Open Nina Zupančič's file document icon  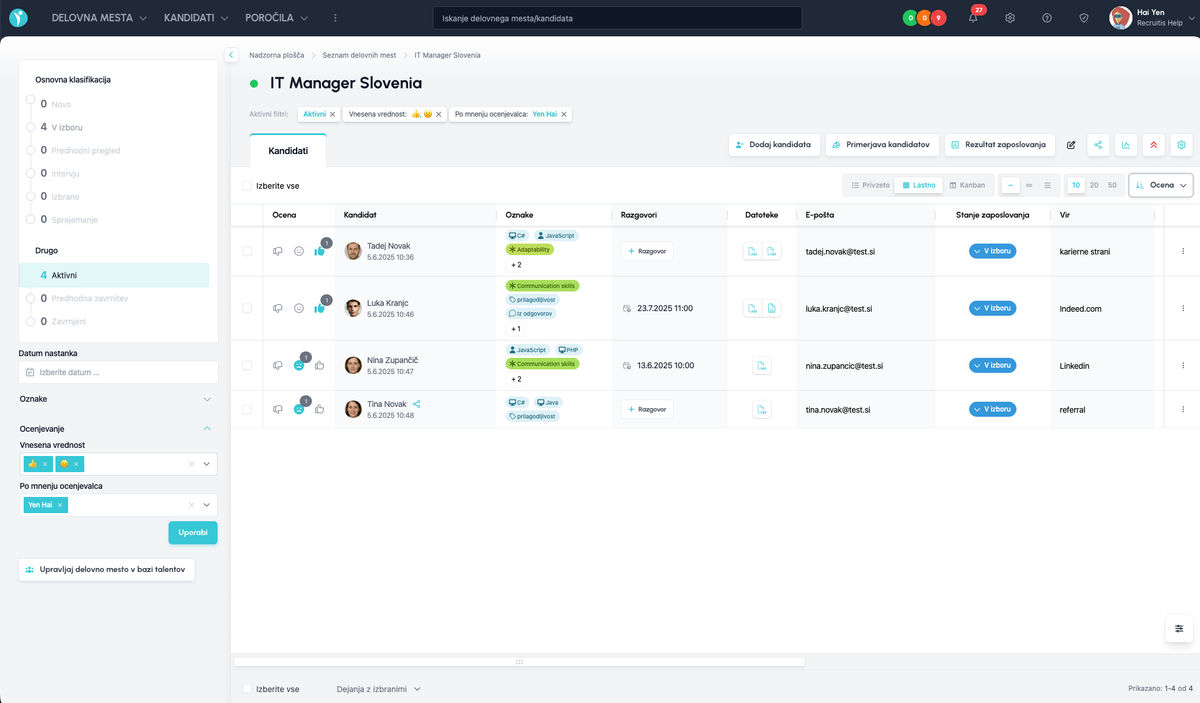[762, 366]
